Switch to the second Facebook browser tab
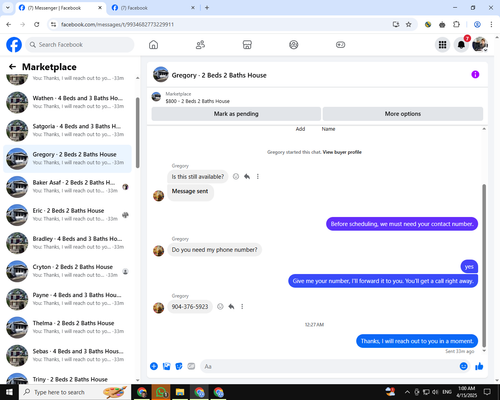Image resolution: width=500 pixels, height=400 pixels. pos(153,8)
